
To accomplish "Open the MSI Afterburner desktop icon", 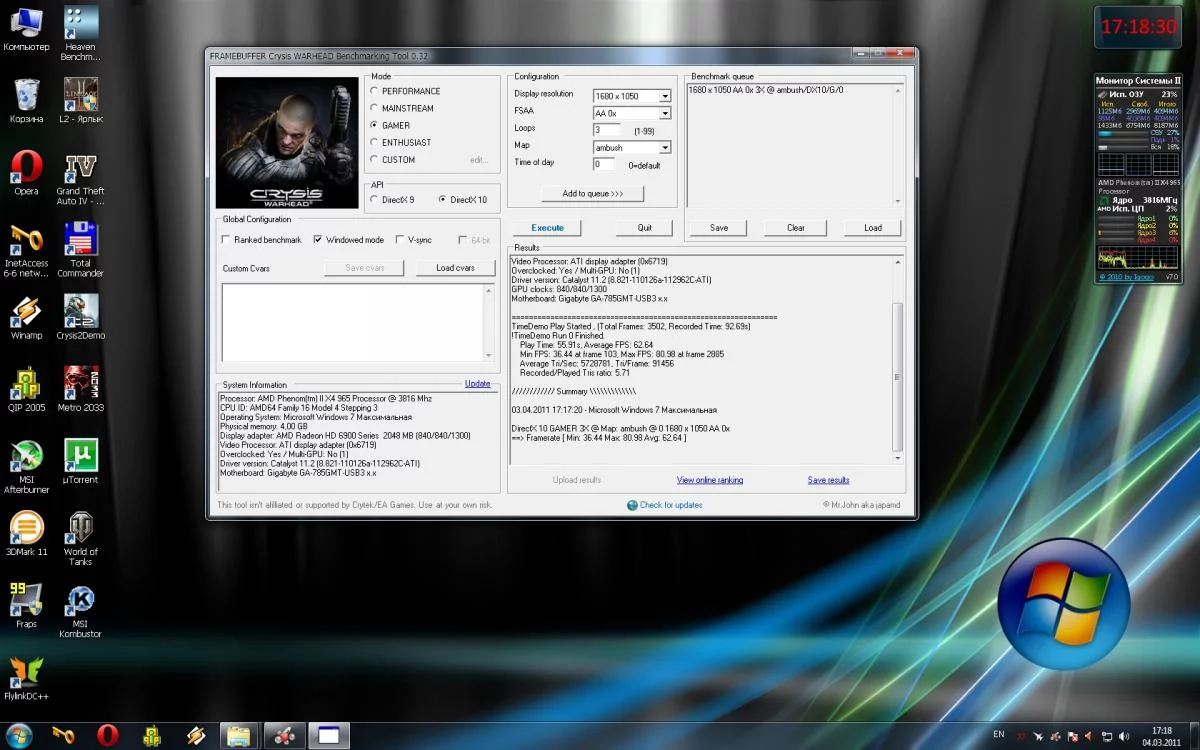I will tap(26, 458).
